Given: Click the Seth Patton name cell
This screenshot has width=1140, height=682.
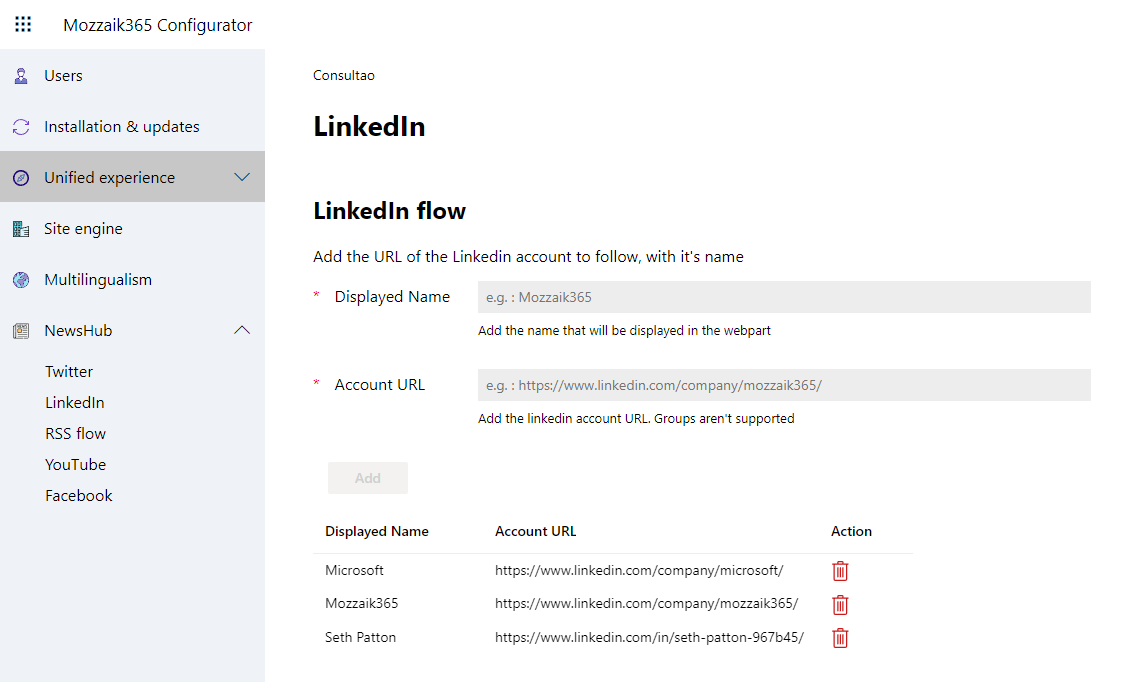Looking at the screenshot, I should click(361, 638).
